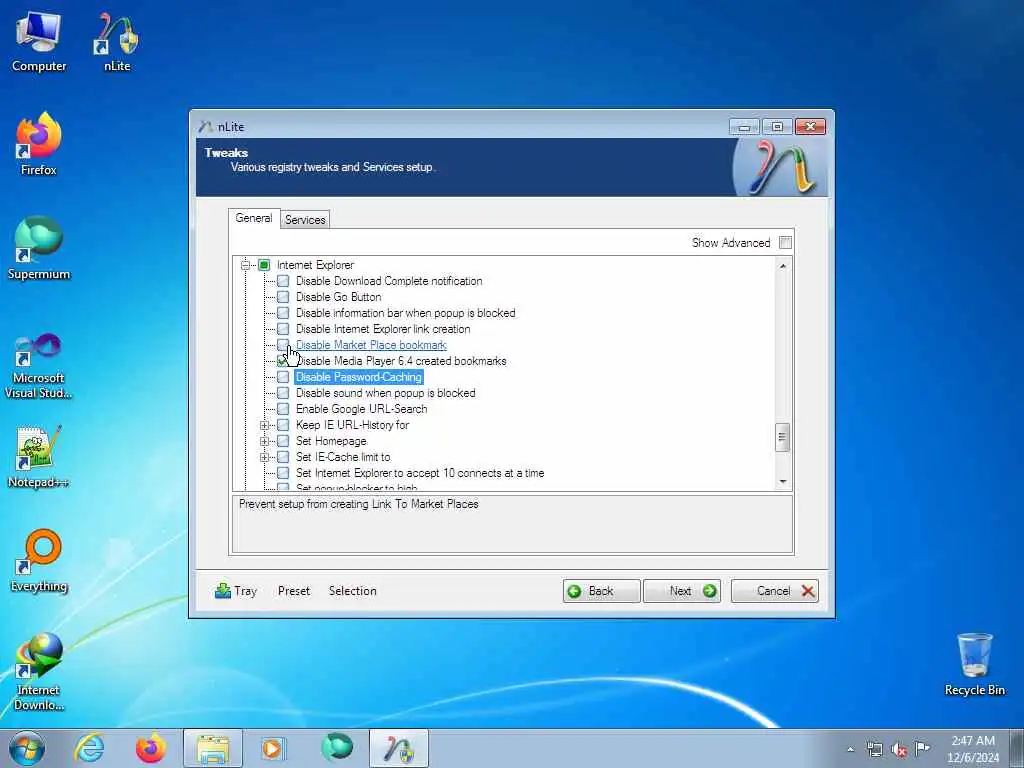
Task: Open the Windows Start menu
Action: point(27,748)
